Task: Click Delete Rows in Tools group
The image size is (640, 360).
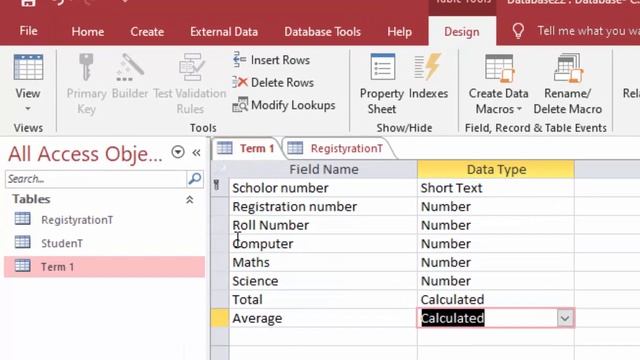Action: [273, 82]
